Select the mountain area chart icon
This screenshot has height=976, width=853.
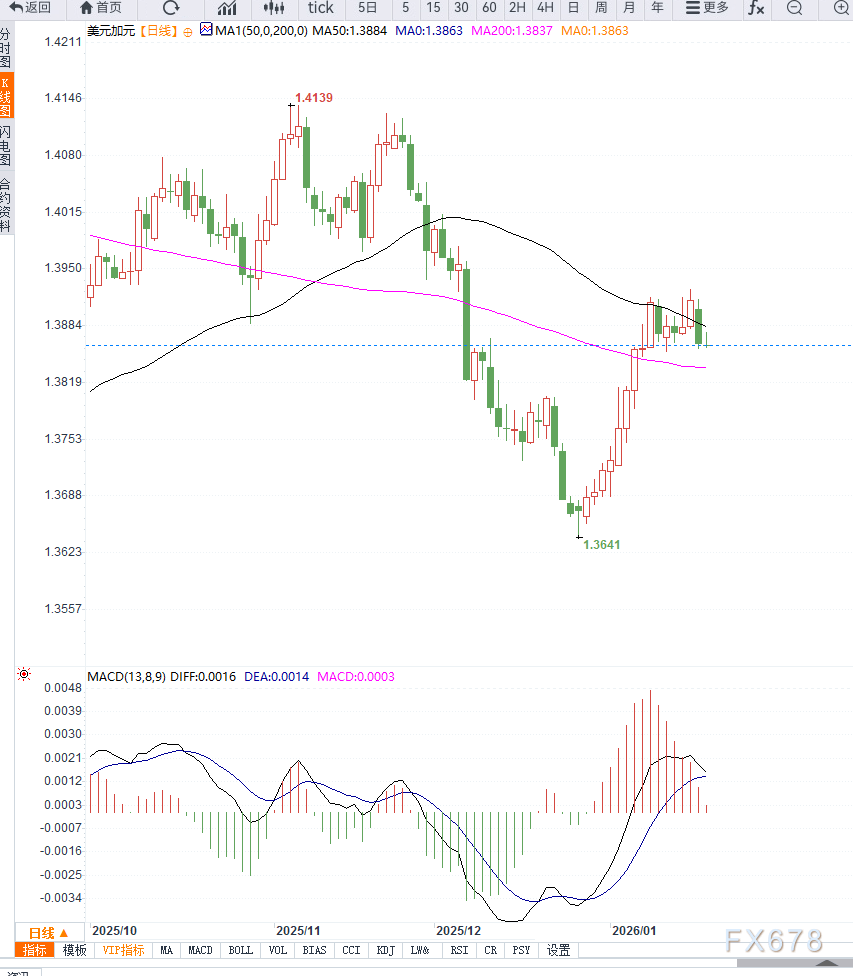[227, 8]
